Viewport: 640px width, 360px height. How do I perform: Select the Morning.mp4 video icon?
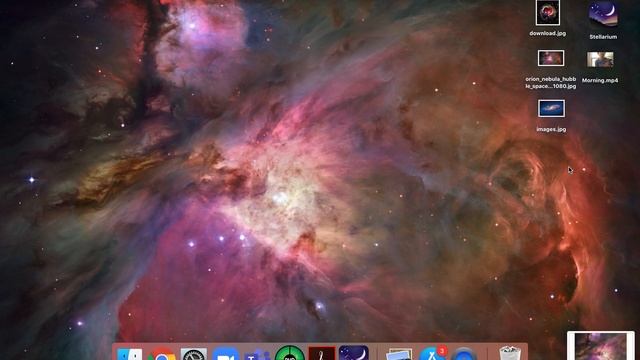point(600,60)
